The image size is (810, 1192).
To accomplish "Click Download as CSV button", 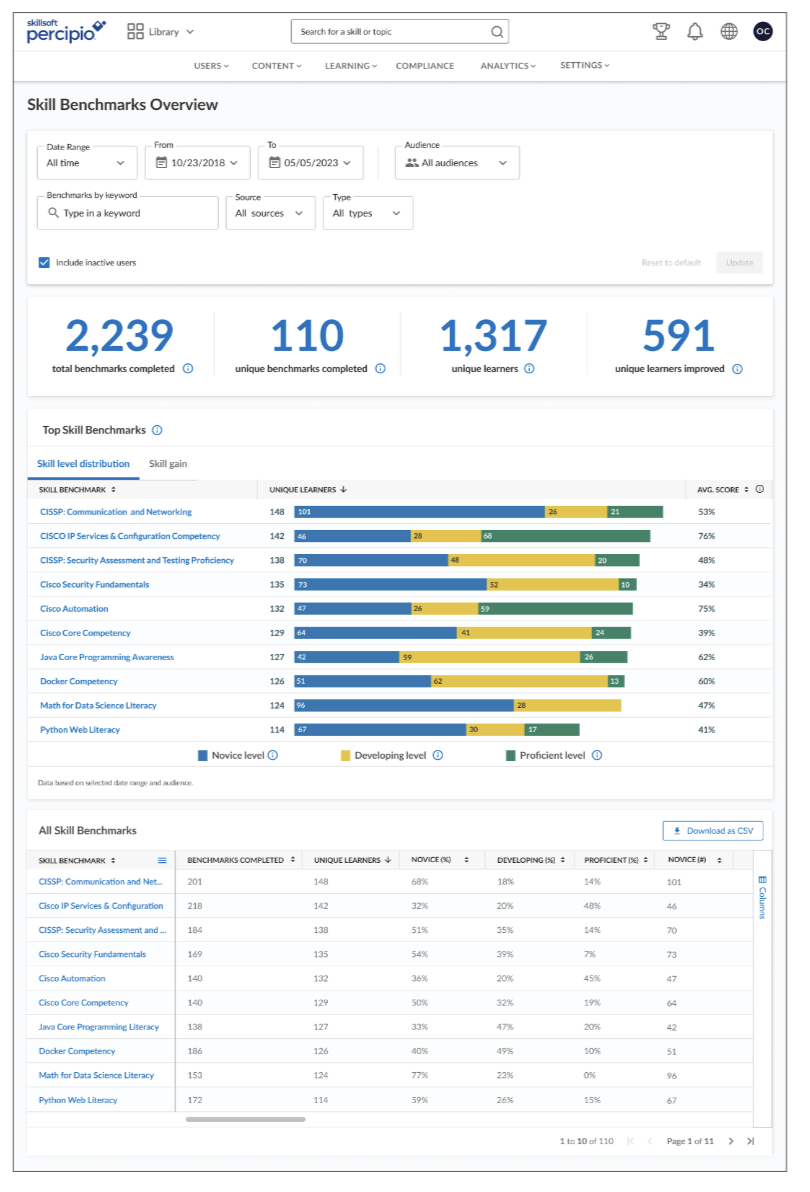I will point(713,831).
